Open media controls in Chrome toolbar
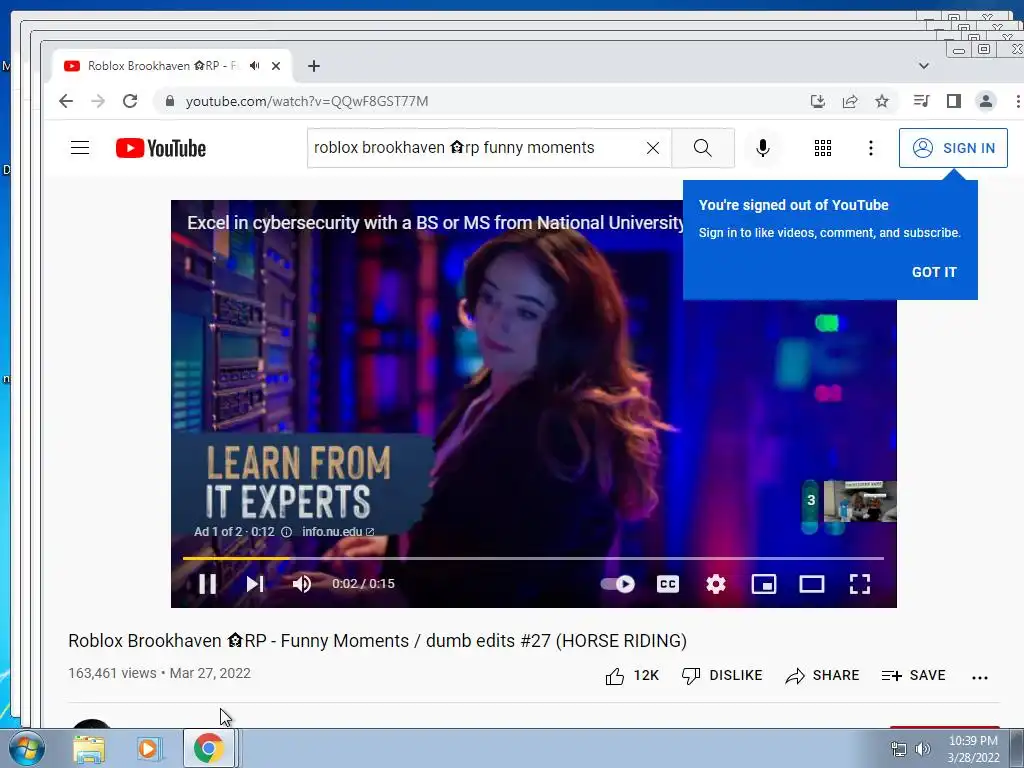This screenshot has width=1024, height=768. tap(921, 101)
